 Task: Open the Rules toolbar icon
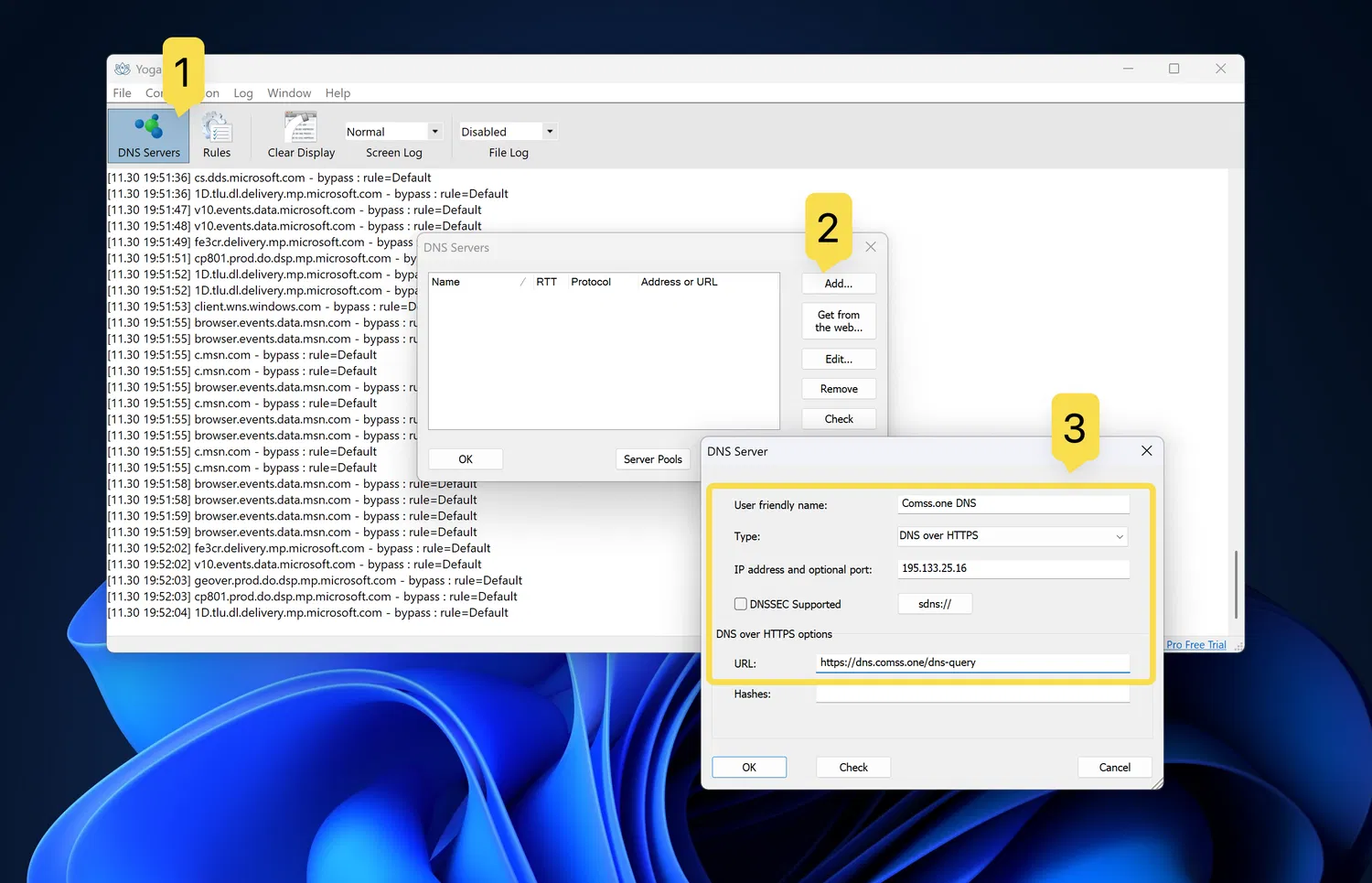(217, 135)
